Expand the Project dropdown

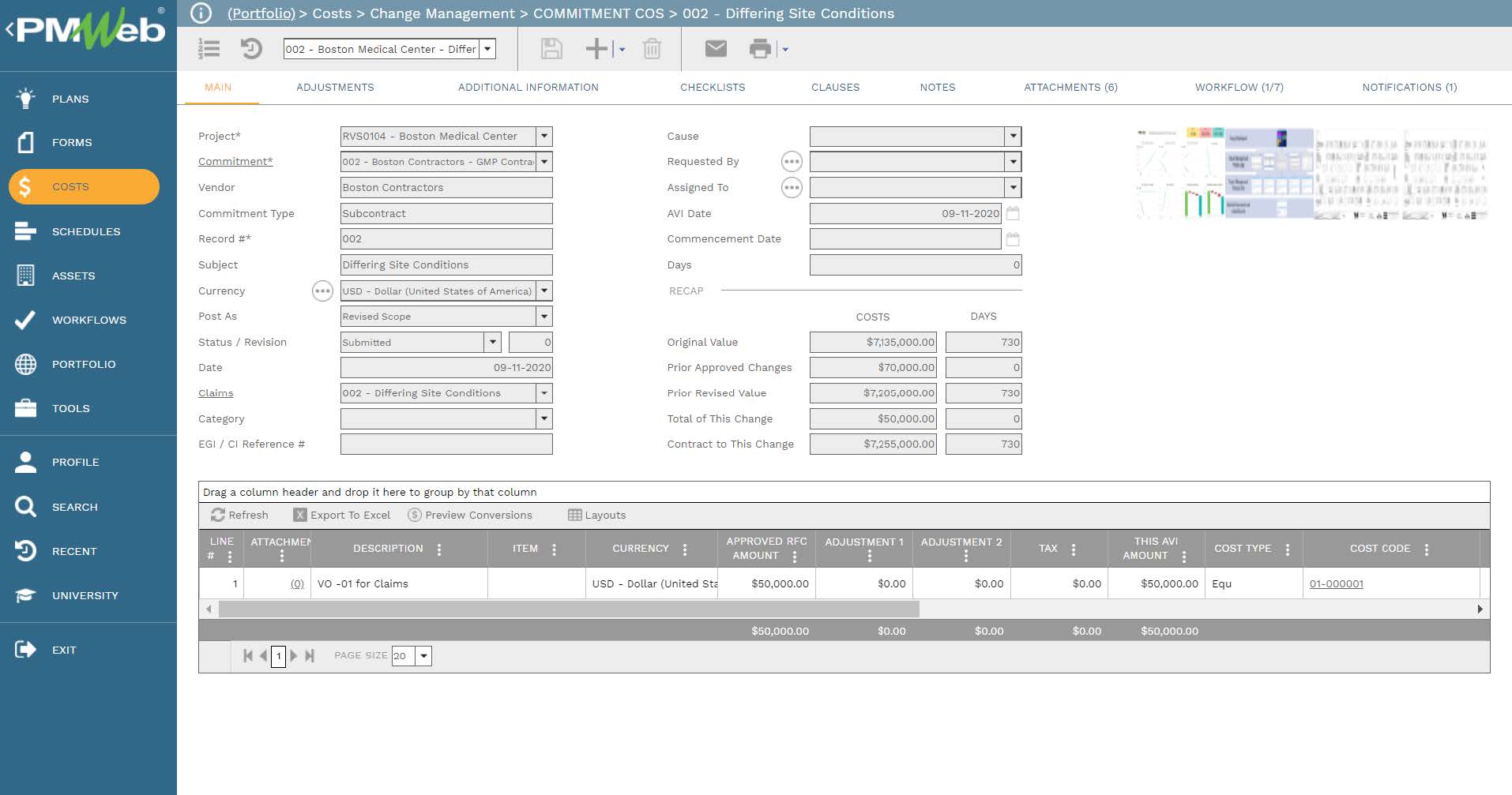coord(543,136)
